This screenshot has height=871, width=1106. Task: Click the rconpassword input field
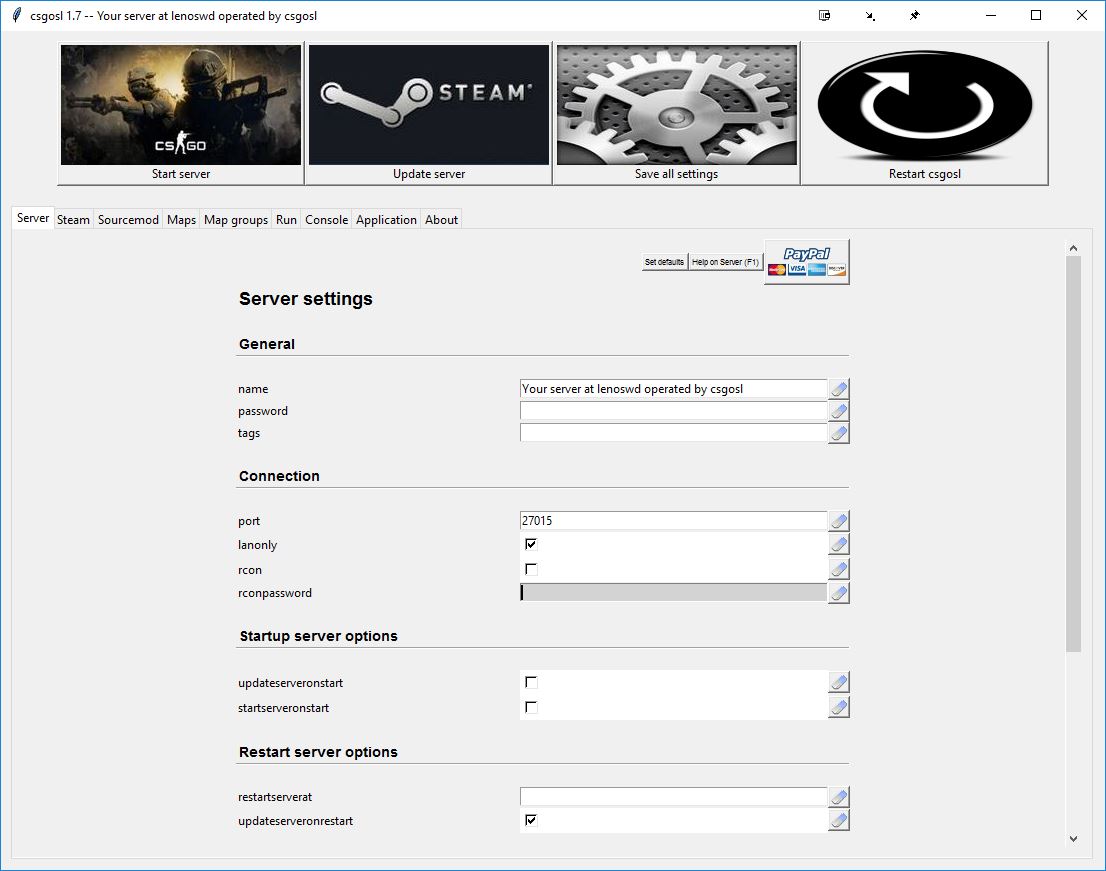673,592
